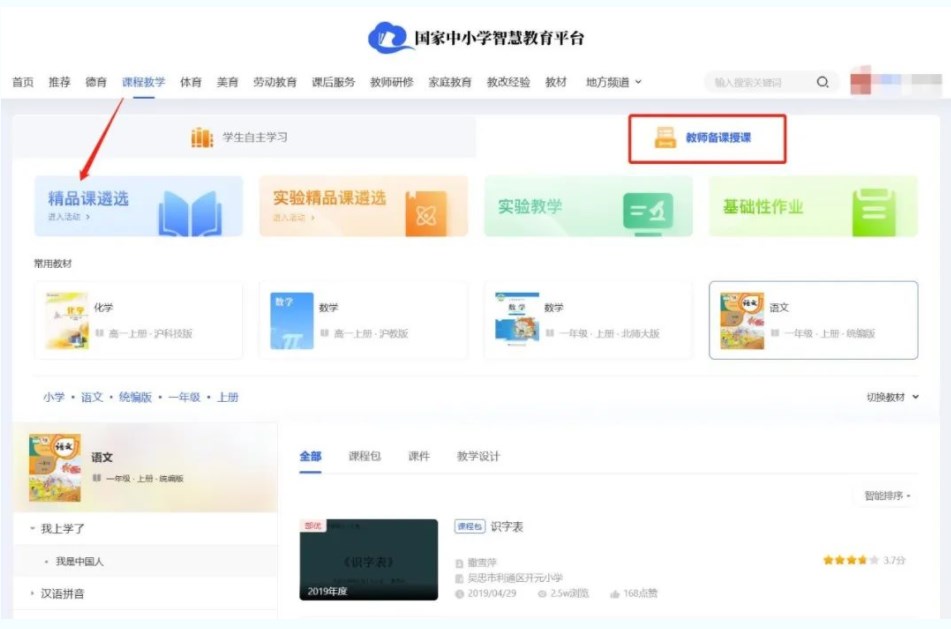Play the 识字表 2019年度 video thumbnail
Screen dimensions: 951x629
369,559
